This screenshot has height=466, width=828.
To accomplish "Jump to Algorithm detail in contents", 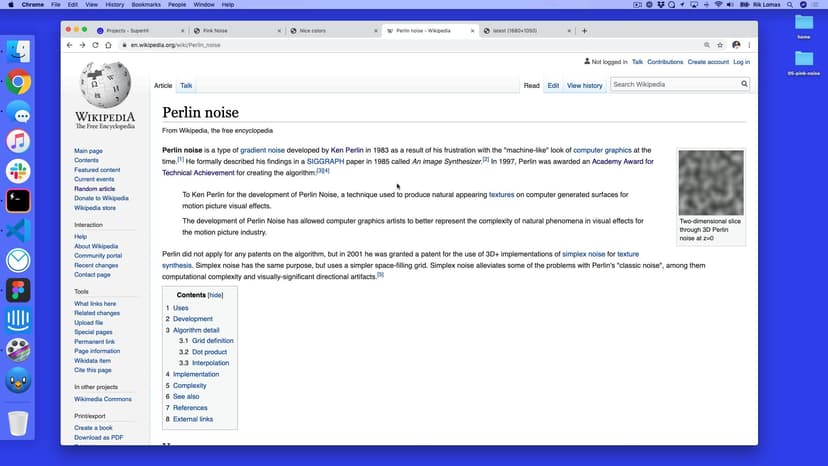I will coord(195,330).
